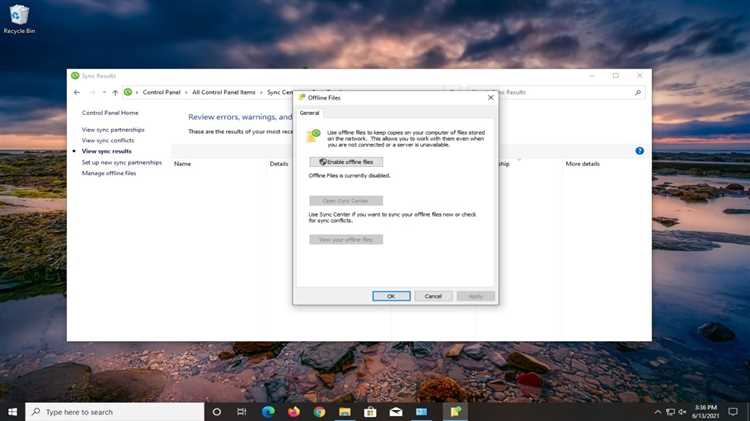Click the More details column header
750x421 pixels.
tap(583, 163)
